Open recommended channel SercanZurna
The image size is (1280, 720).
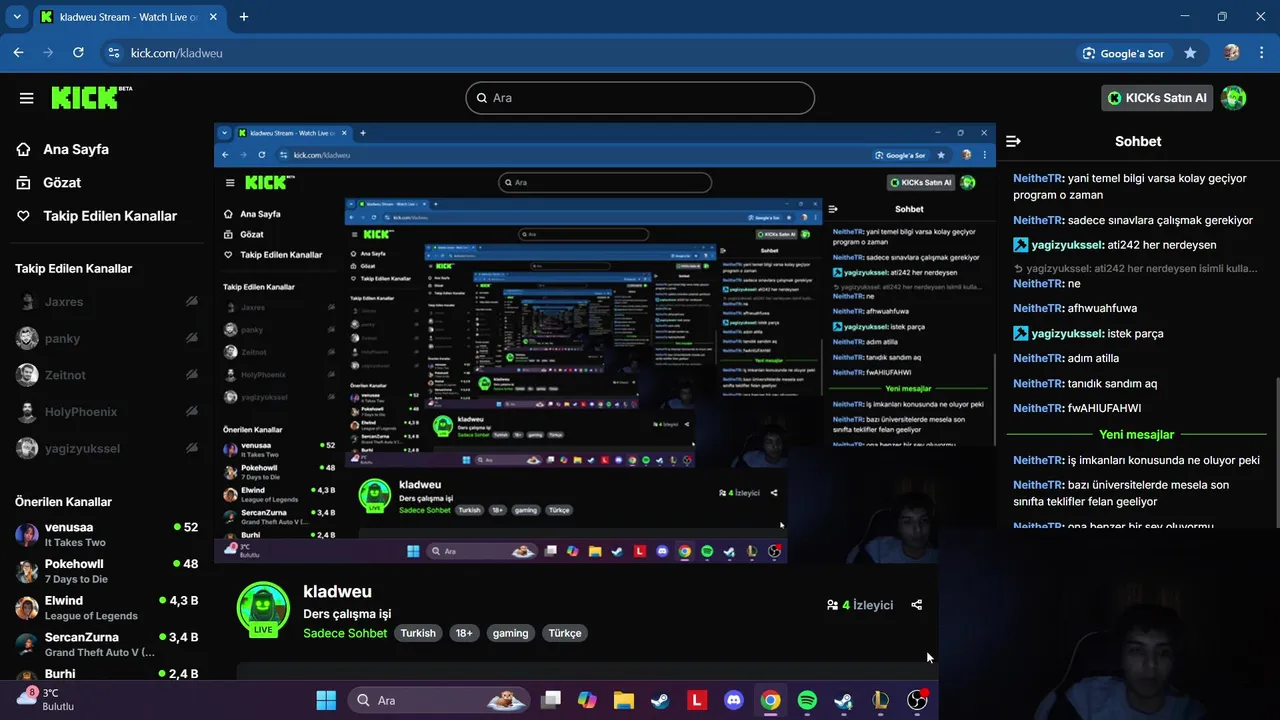[x=106, y=644]
